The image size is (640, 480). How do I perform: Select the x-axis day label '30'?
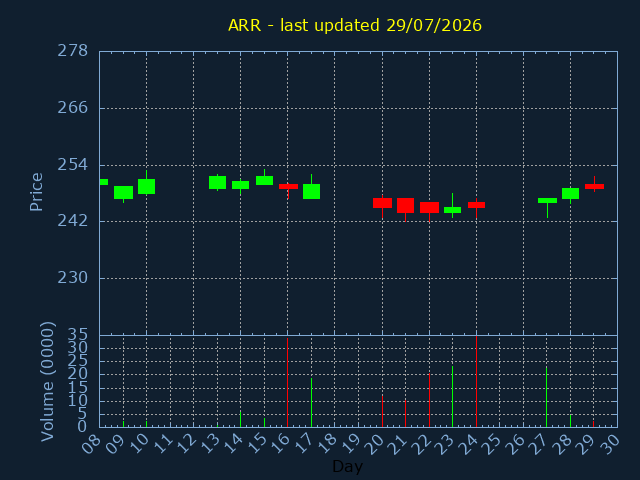point(611,443)
